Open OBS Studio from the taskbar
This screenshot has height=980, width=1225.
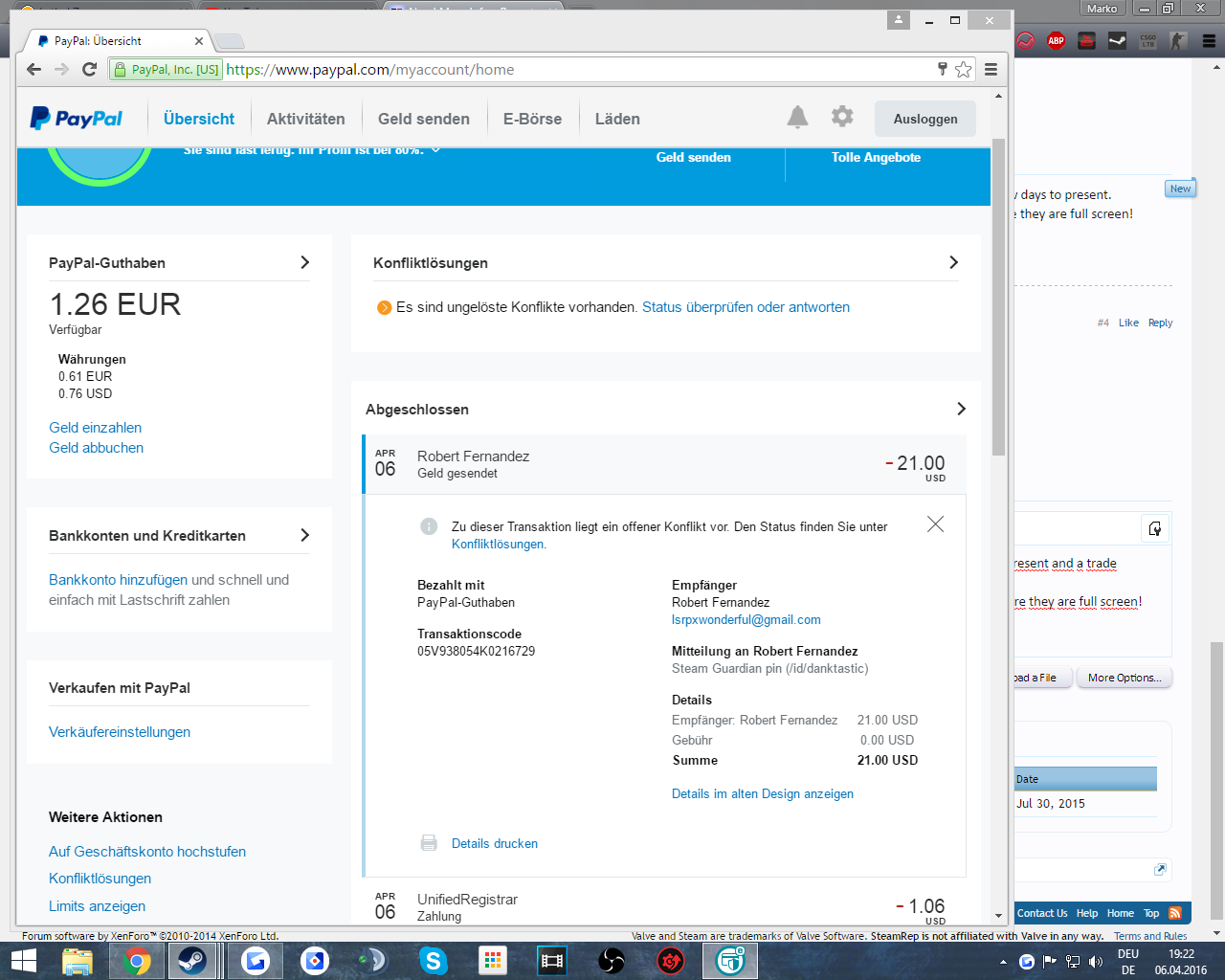tap(611, 960)
